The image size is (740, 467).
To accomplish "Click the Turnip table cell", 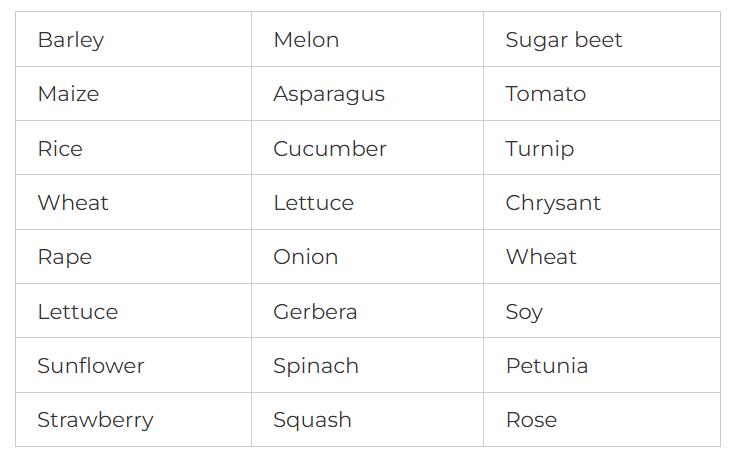I will tap(540, 149).
